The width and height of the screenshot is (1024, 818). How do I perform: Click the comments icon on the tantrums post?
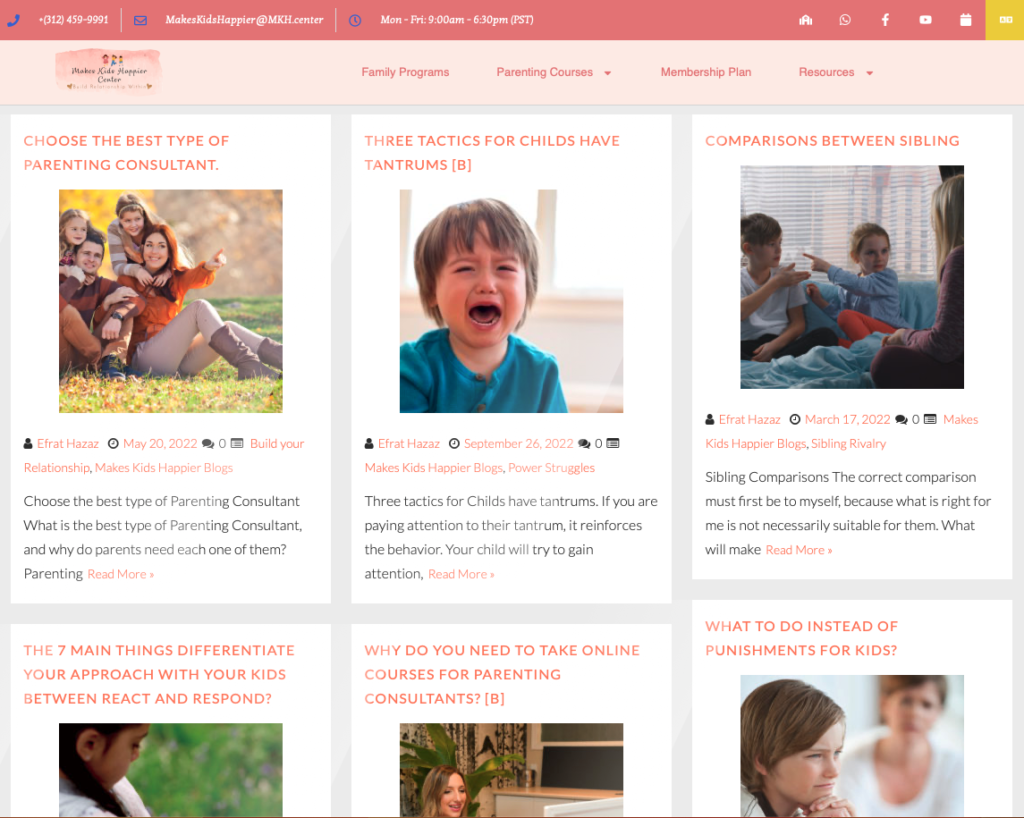pos(585,442)
